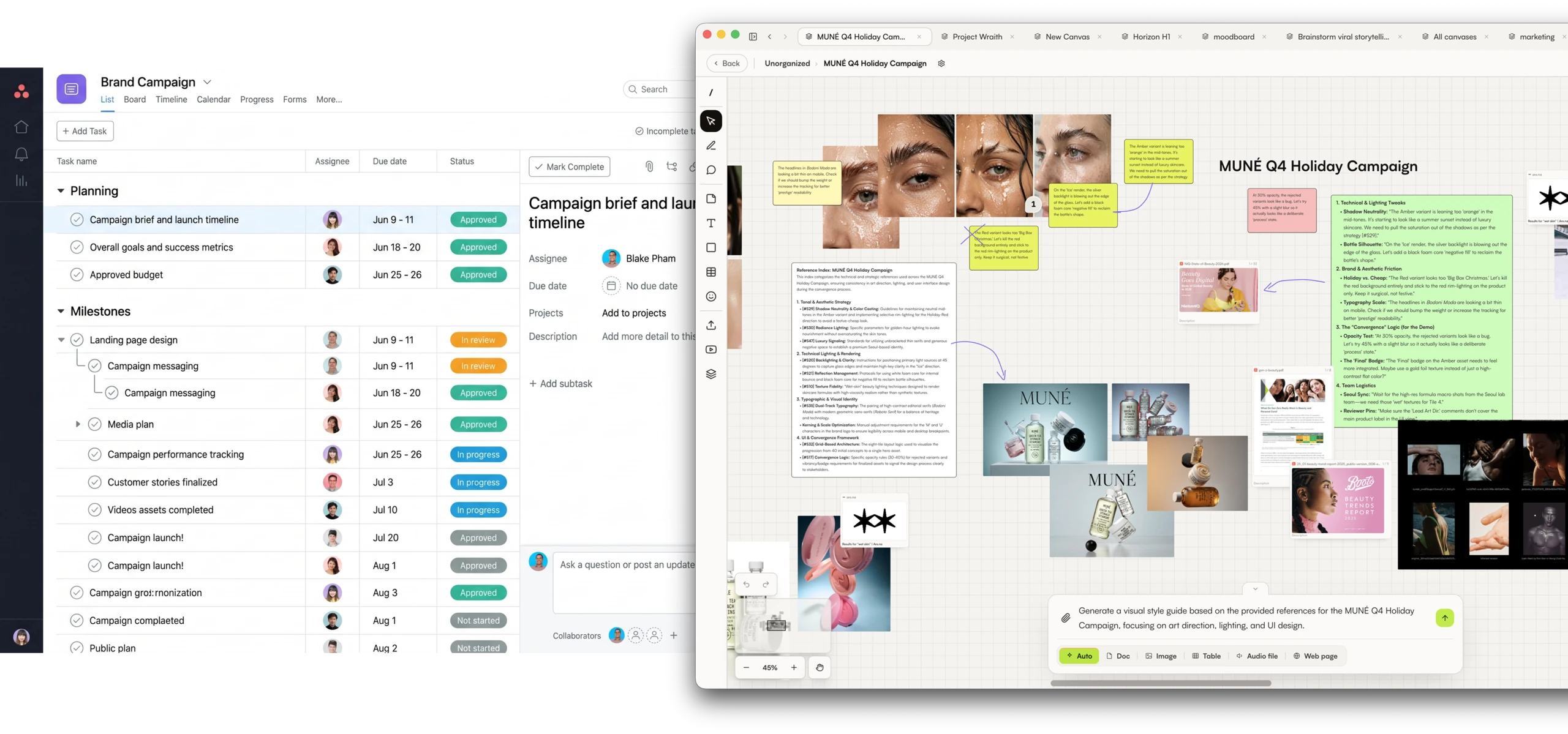Click the redo arrow on canvas
The image size is (1568, 734).
pos(766,584)
